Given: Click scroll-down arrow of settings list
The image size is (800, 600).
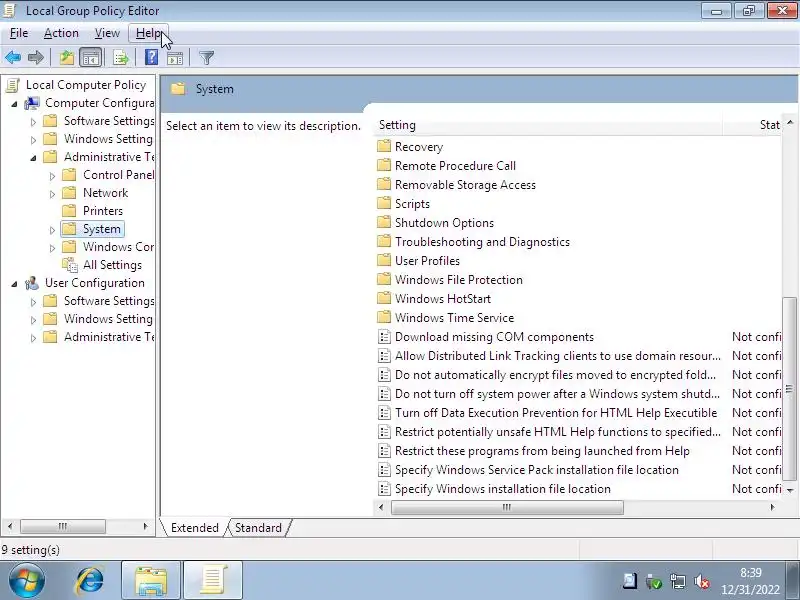Looking at the screenshot, I should tap(790, 490).
